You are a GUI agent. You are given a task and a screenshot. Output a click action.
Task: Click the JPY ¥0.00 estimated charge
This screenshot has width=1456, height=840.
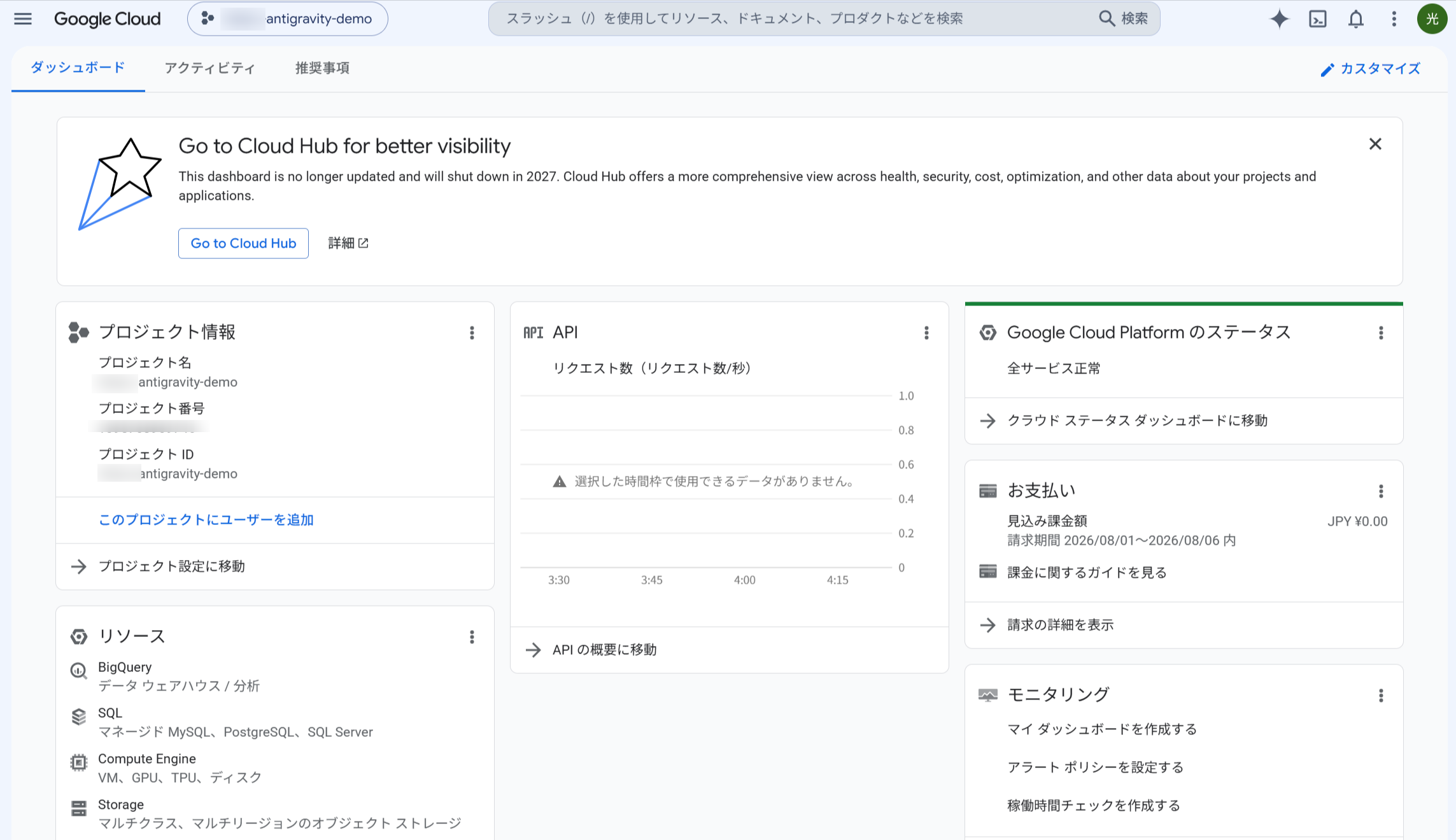pos(1357,521)
